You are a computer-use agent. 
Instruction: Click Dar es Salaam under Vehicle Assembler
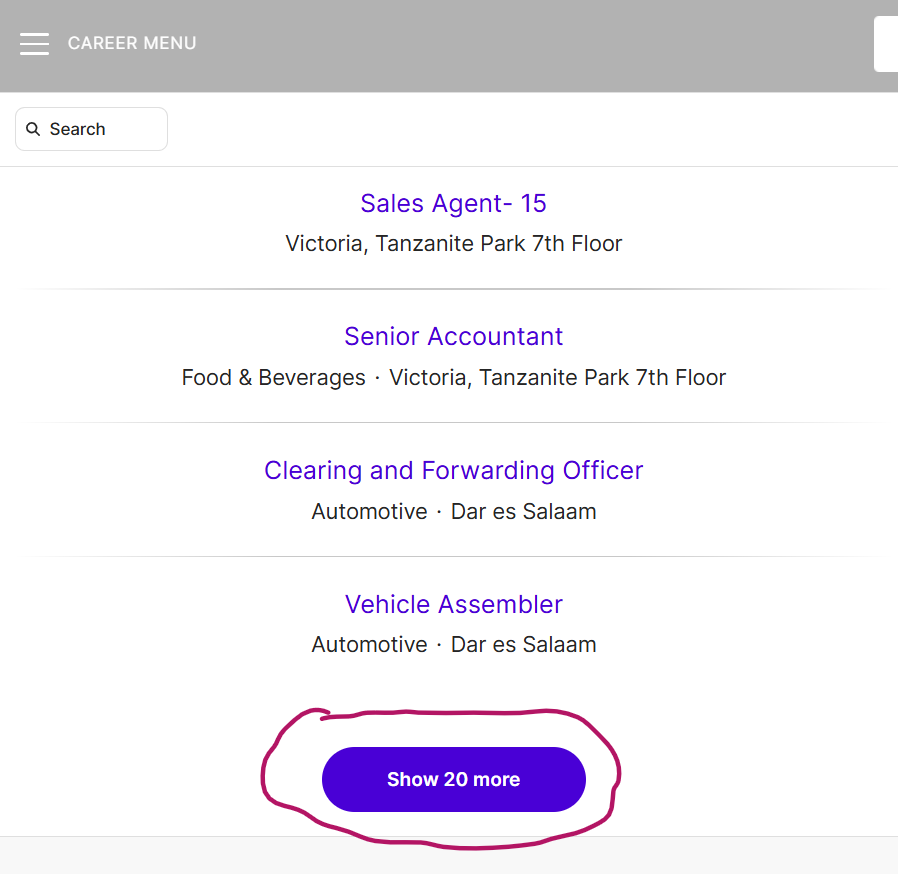click(523, 644)
